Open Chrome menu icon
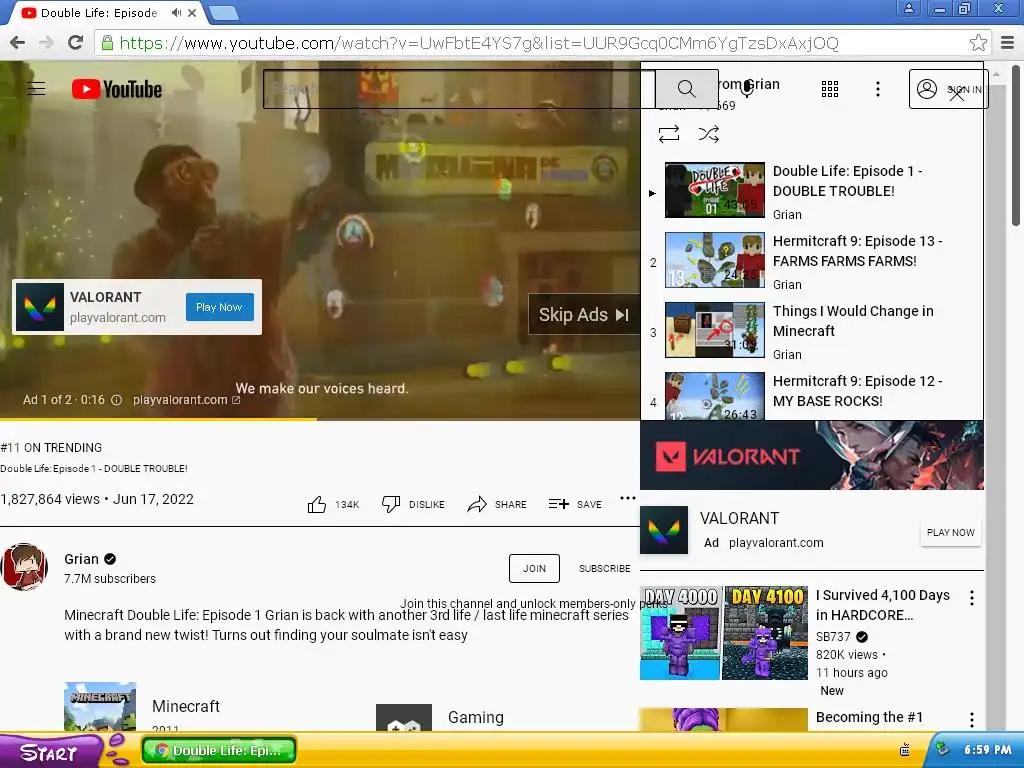 point(1008,43)
